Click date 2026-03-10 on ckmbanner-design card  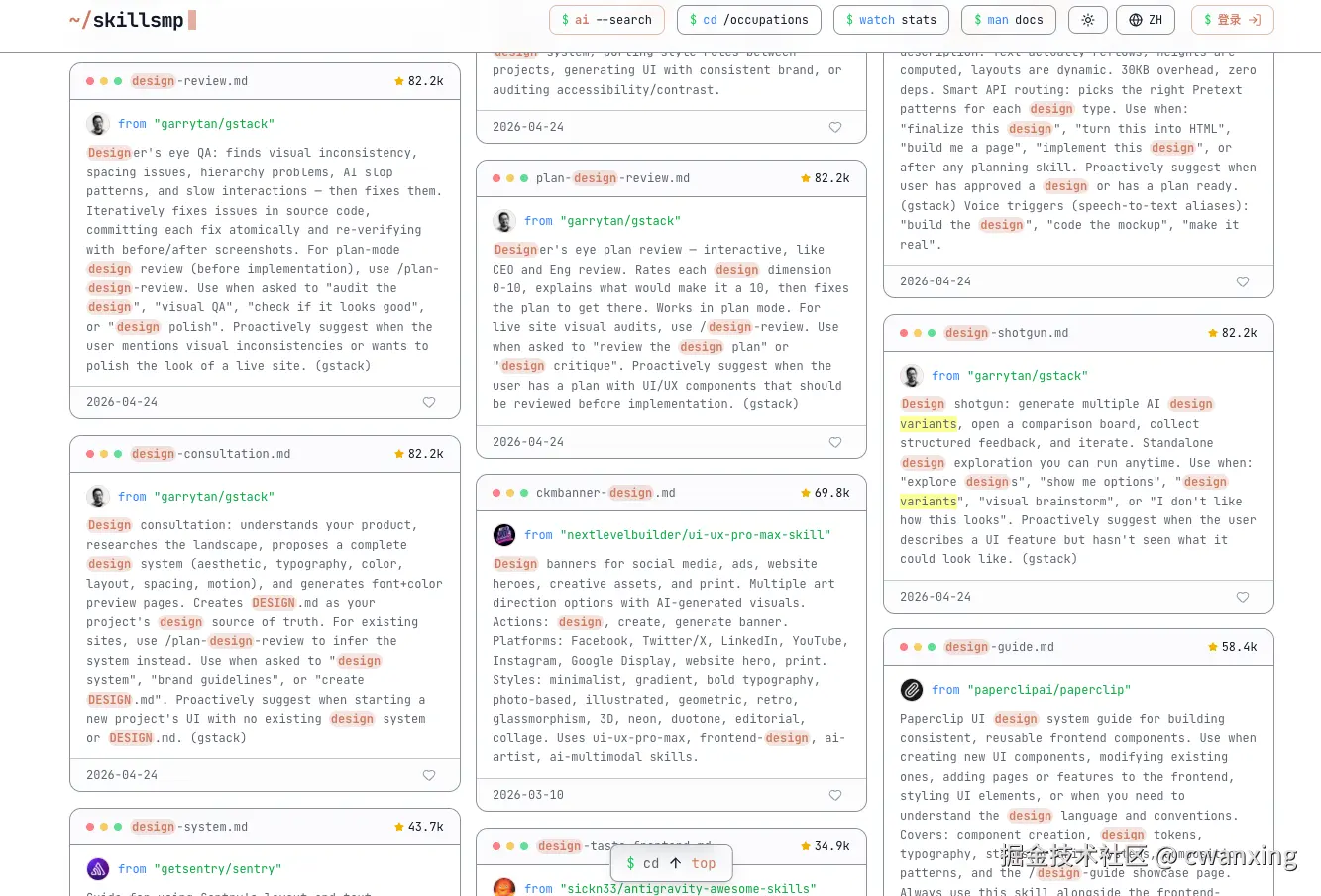point(528,795)
